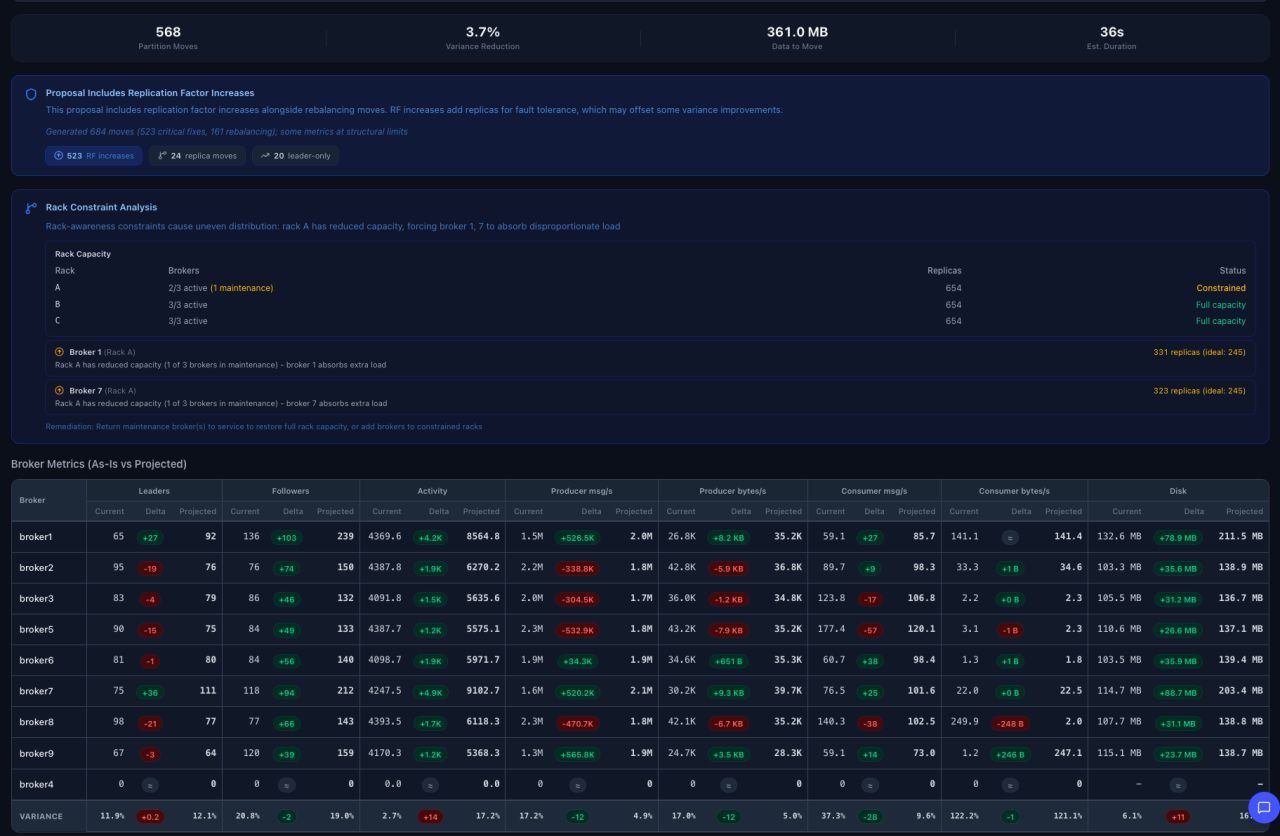The width and height of the screenshot is (1280, 836).
Task: Select the 24 replica moves badge
Action: pos(197,156)
